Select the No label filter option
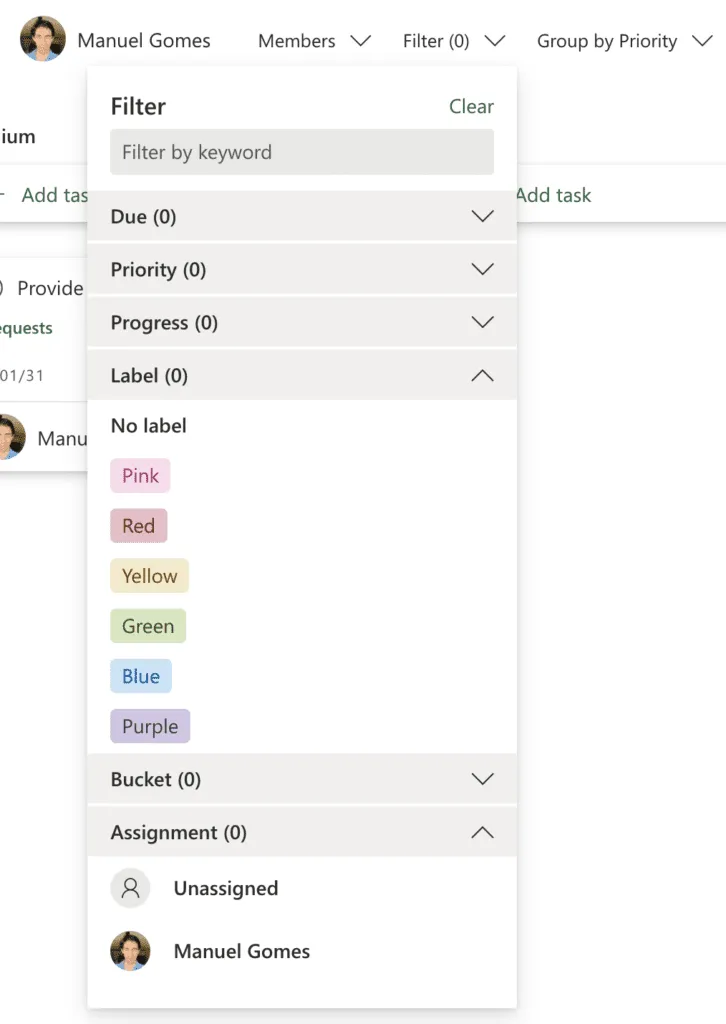The width and height of the screenshot is (726, 1024). pos(149,426)
